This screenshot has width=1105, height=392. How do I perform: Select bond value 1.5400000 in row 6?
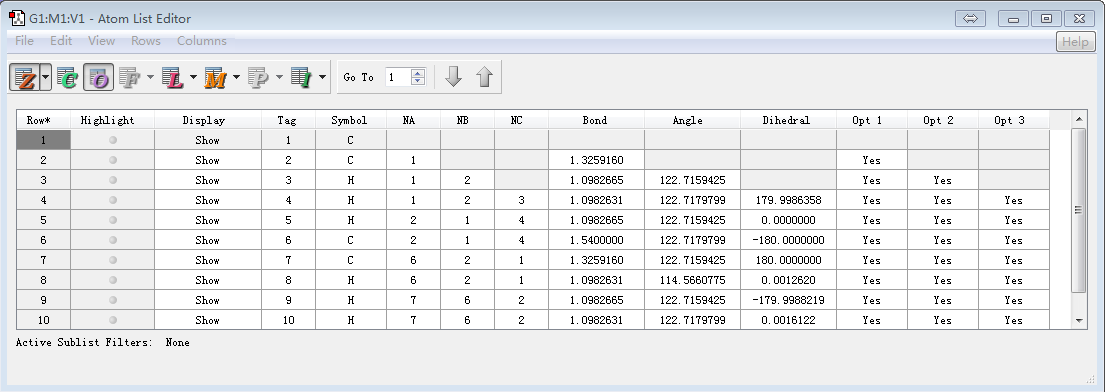tap(596, 240)
